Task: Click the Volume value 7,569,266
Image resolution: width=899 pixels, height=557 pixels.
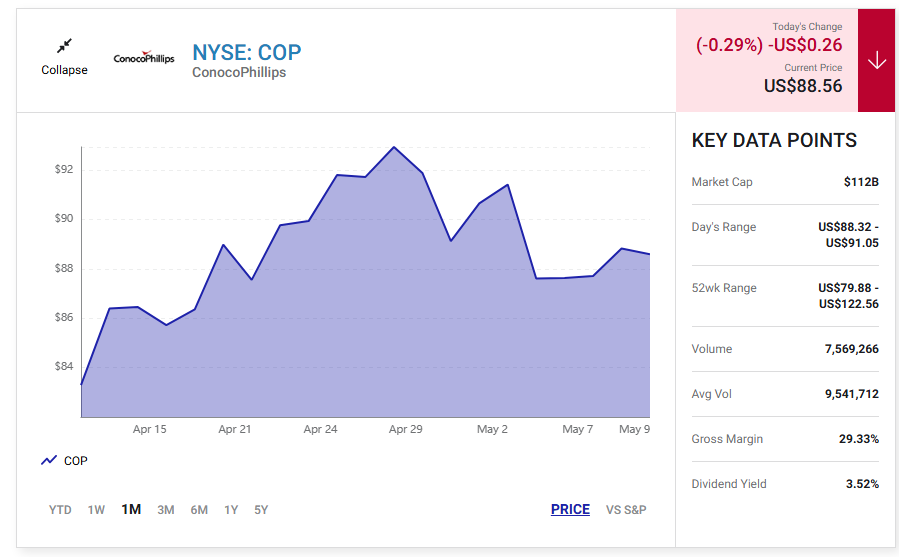Action: (851, 349)
